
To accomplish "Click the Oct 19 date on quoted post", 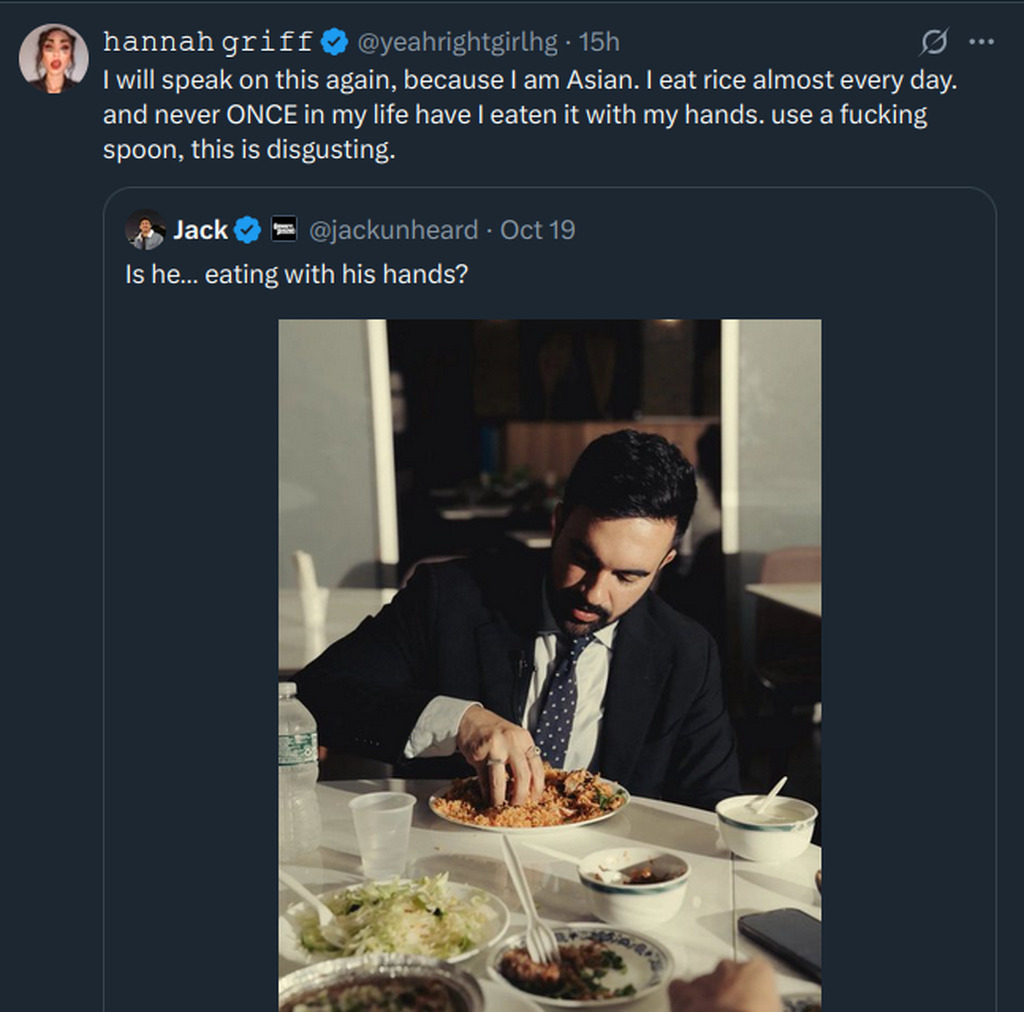I will coord(538,230).
